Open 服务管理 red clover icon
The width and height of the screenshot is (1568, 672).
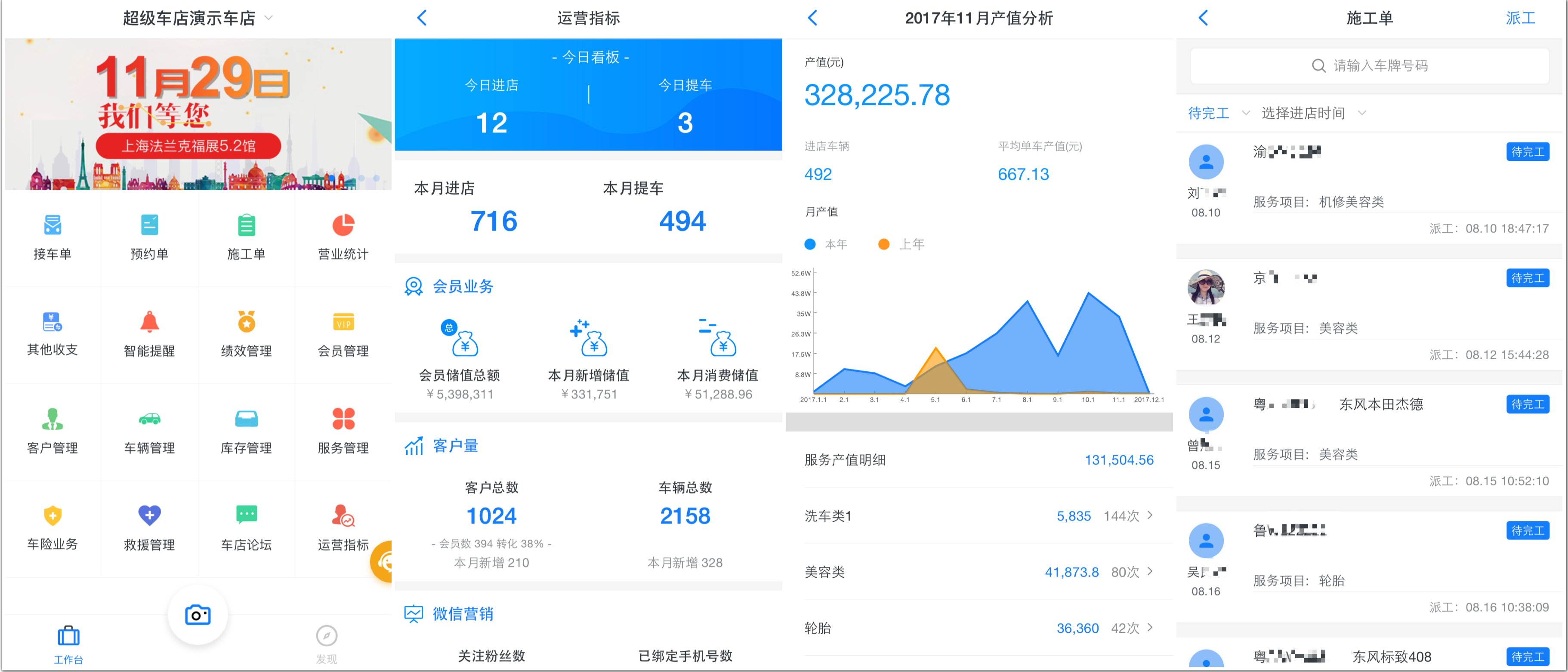pyautogui.click(x=343, y=419)
